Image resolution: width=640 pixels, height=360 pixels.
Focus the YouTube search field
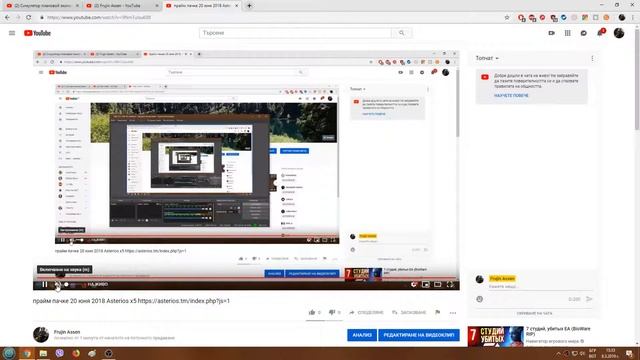pyautogui.click(x=295, y=33)
